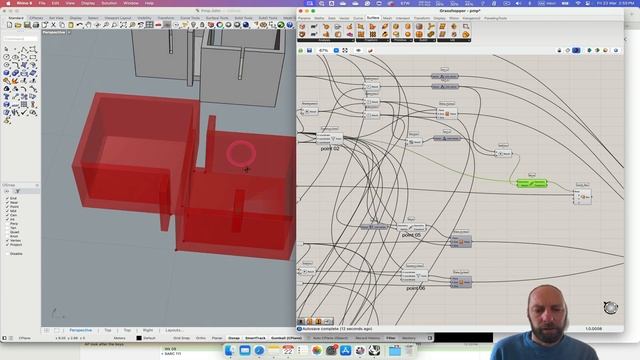This screenshot has height=360, width=640.
Task: Click the Print icon in Rhino toolbar
Action: [x=36, y=25]
